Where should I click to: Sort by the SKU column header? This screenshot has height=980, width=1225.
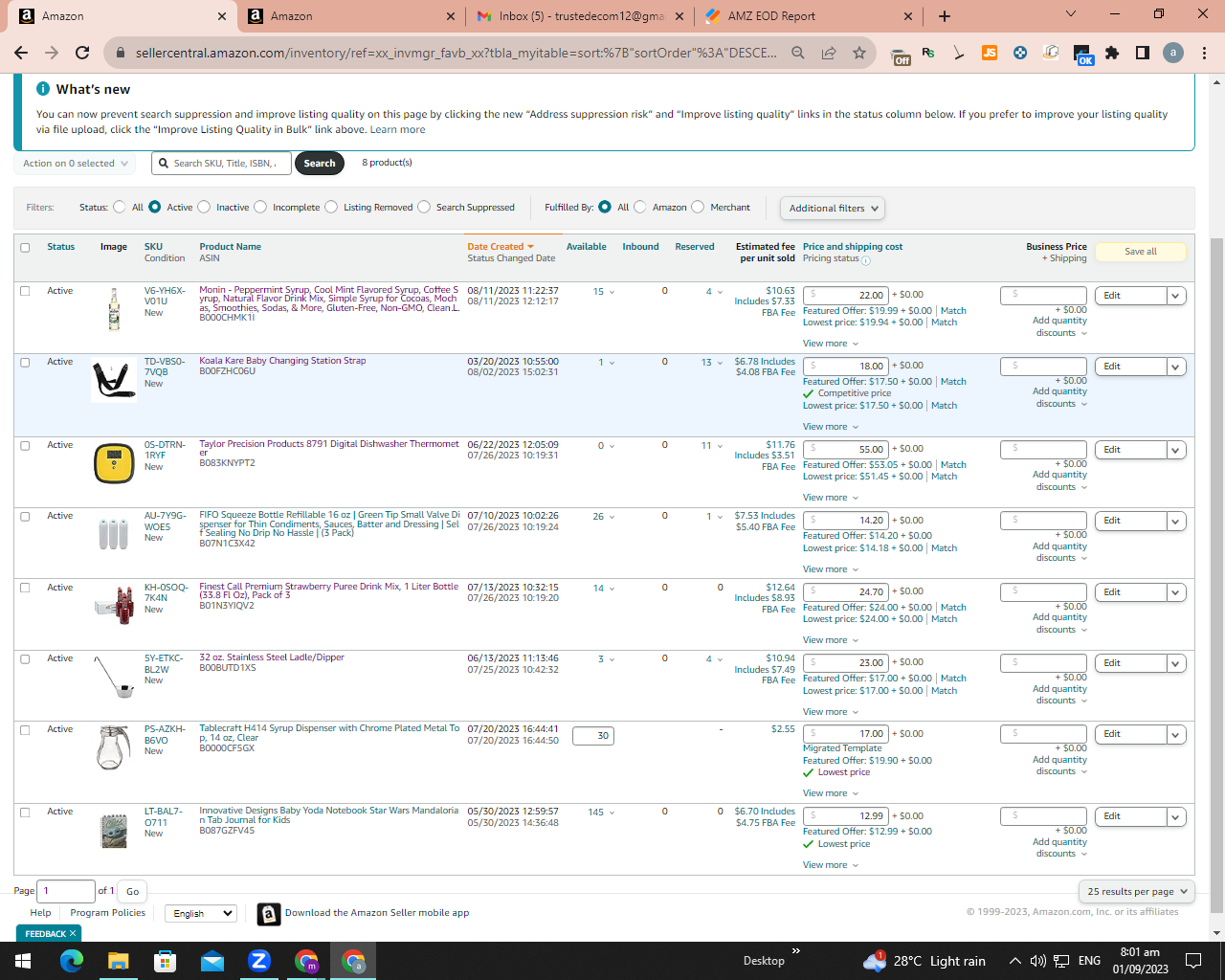click(153, 247)
